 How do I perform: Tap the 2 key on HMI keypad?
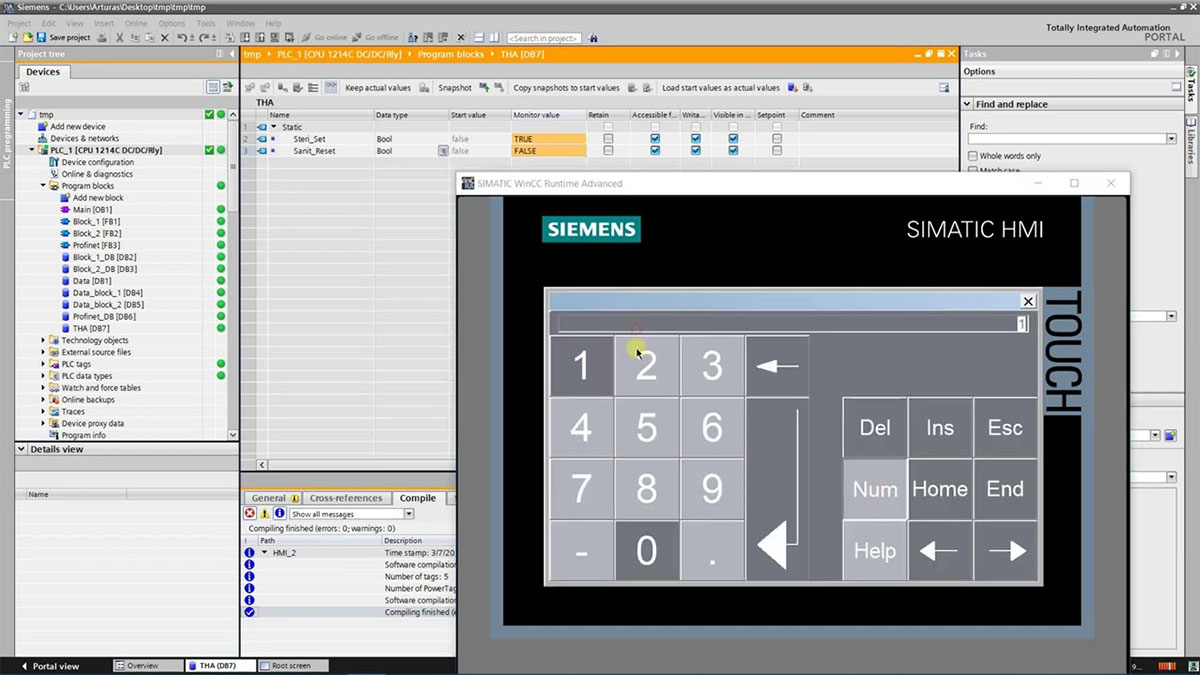tap(647, 366)
